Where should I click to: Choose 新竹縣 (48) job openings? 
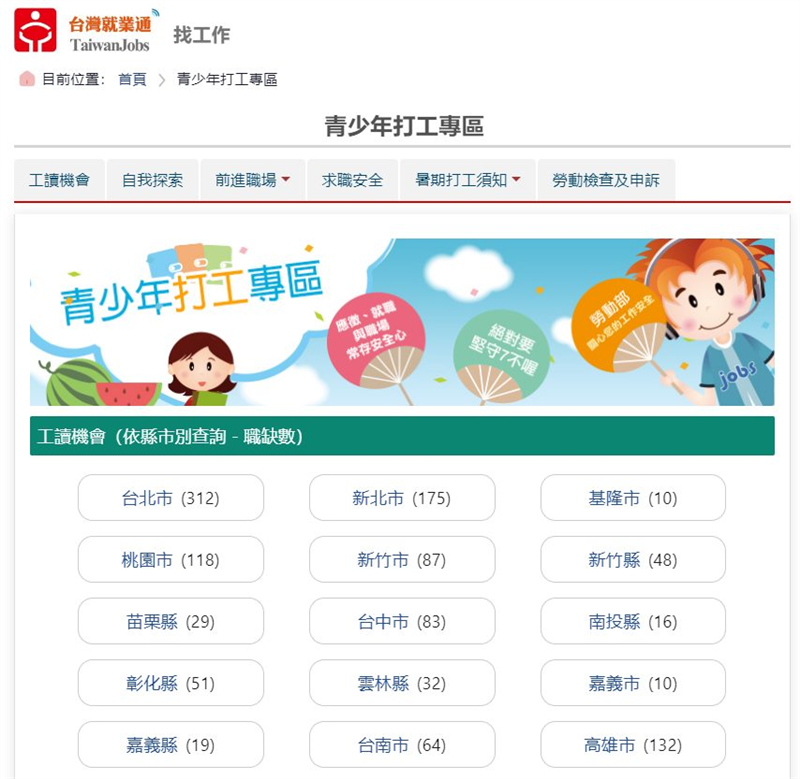click(x=633, y=560)
